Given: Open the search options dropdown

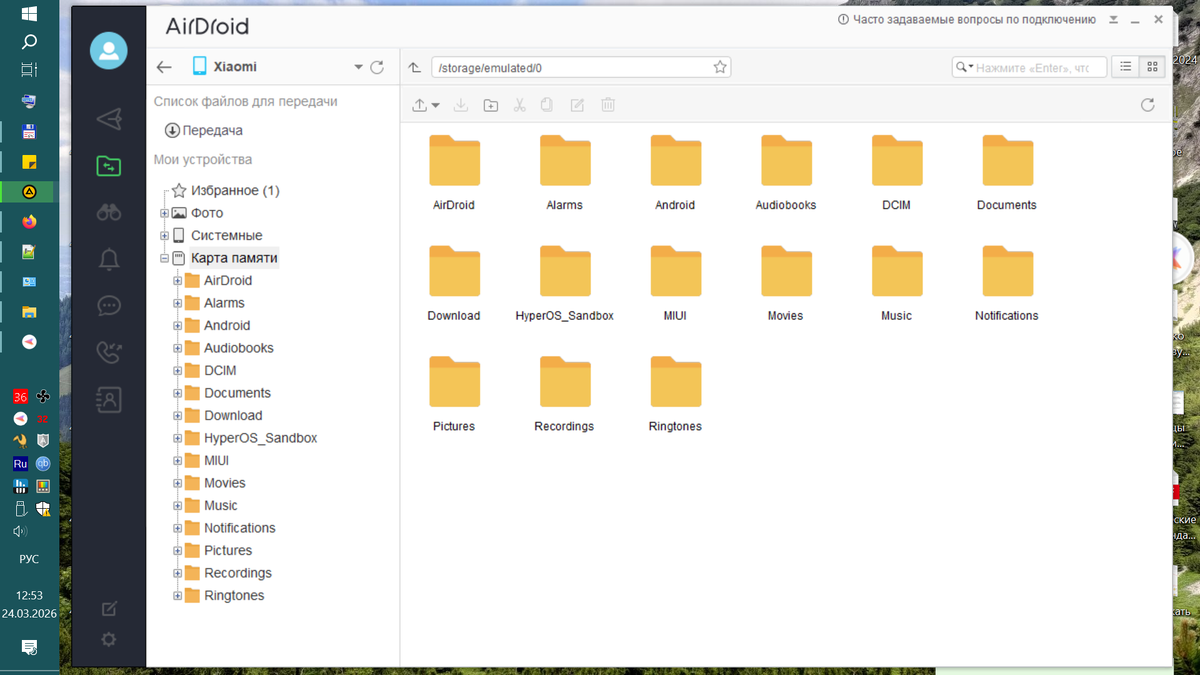Looking at the screenshot, I should click(963, 67).
